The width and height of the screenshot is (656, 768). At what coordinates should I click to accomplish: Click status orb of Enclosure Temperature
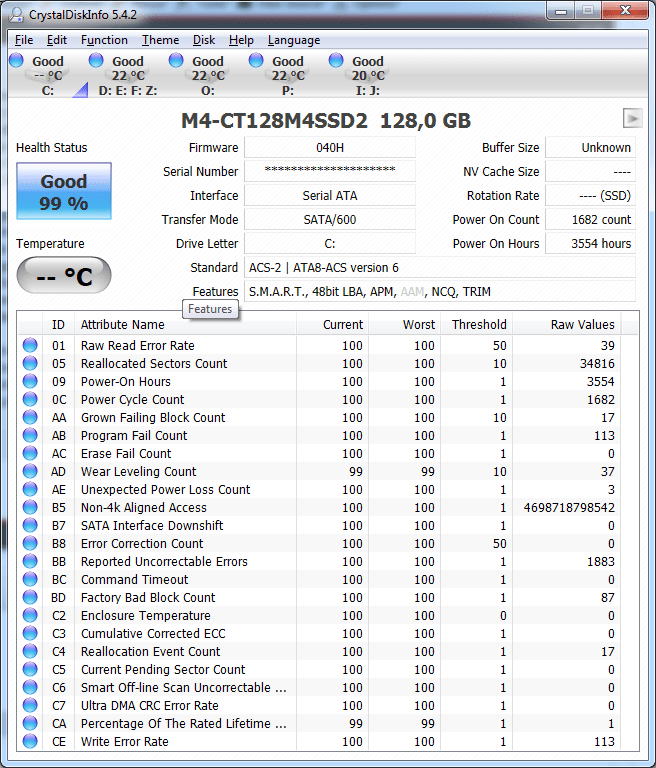coord(30,615)
